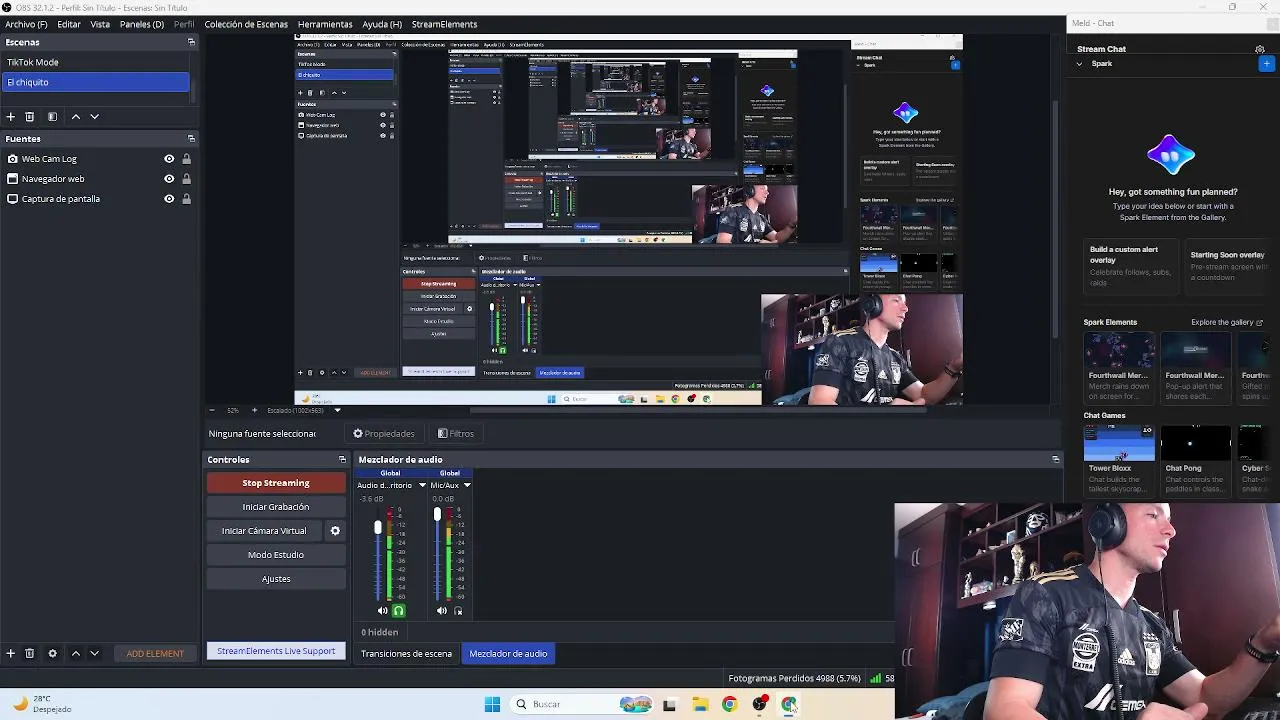Move the selected scene down
The image size is (1280, 720).
tap(94, 117)
